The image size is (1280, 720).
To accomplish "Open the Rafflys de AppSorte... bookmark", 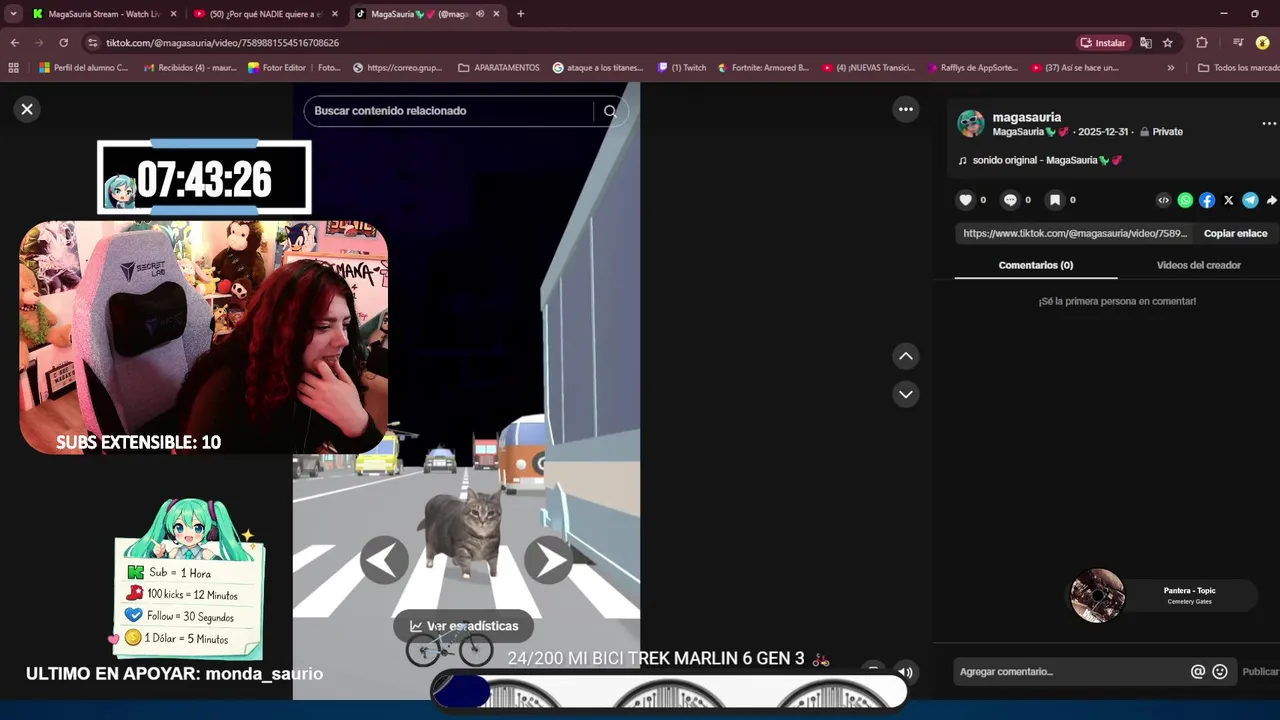I will pyautogui.click(x=972, y=68).
